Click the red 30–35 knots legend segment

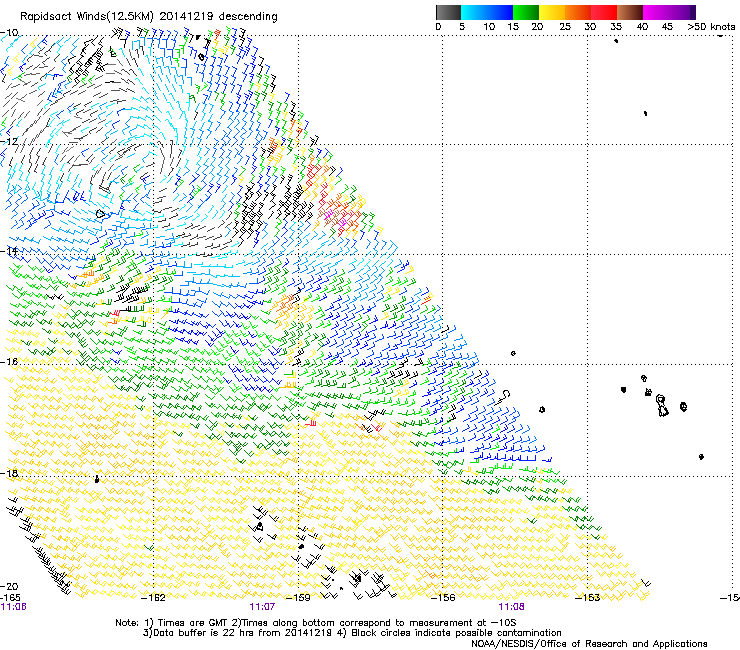pos(604,12)
